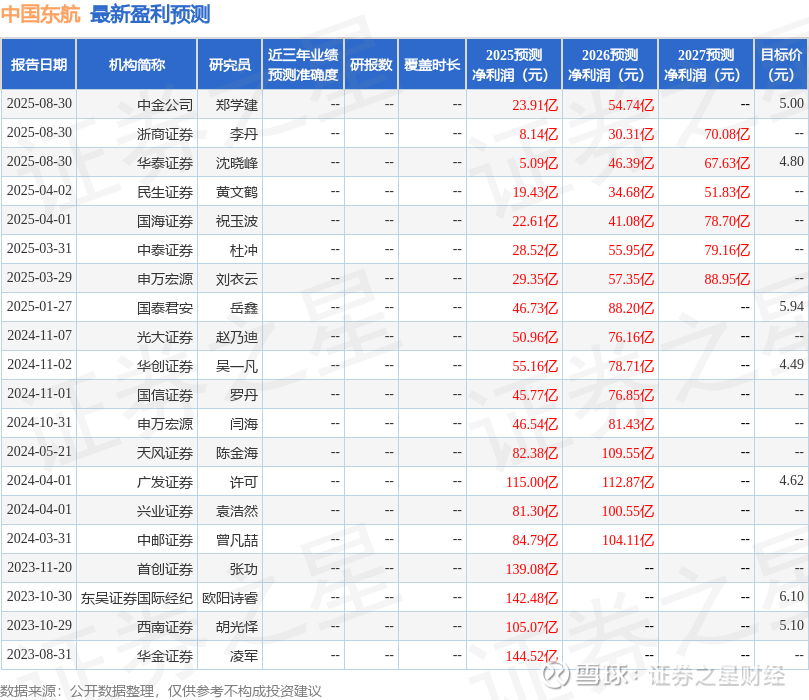
Task: Select the 华泰证券 institution cell
Action: [137, 162]
